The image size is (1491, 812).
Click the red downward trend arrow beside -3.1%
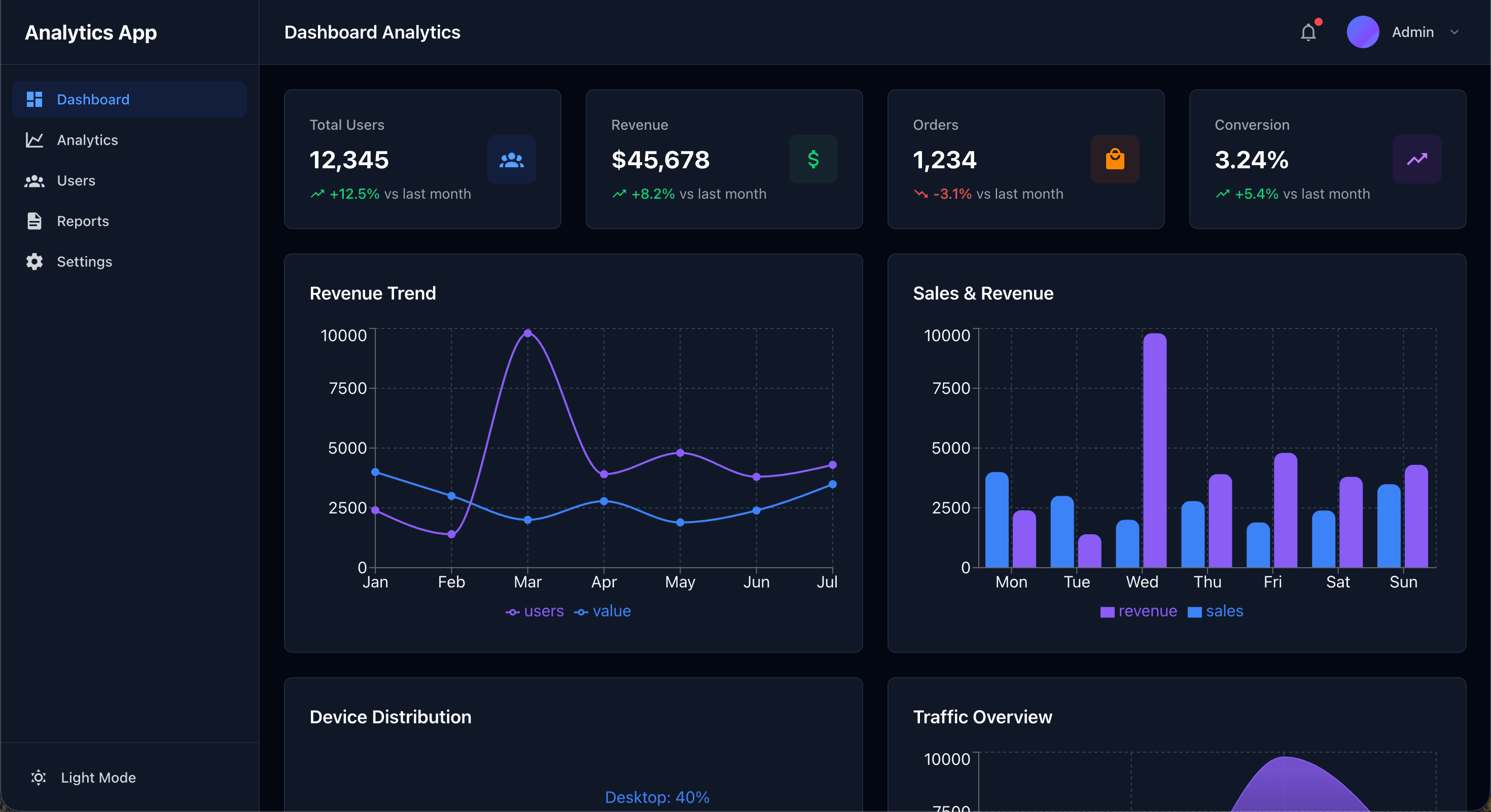(921, 194)
